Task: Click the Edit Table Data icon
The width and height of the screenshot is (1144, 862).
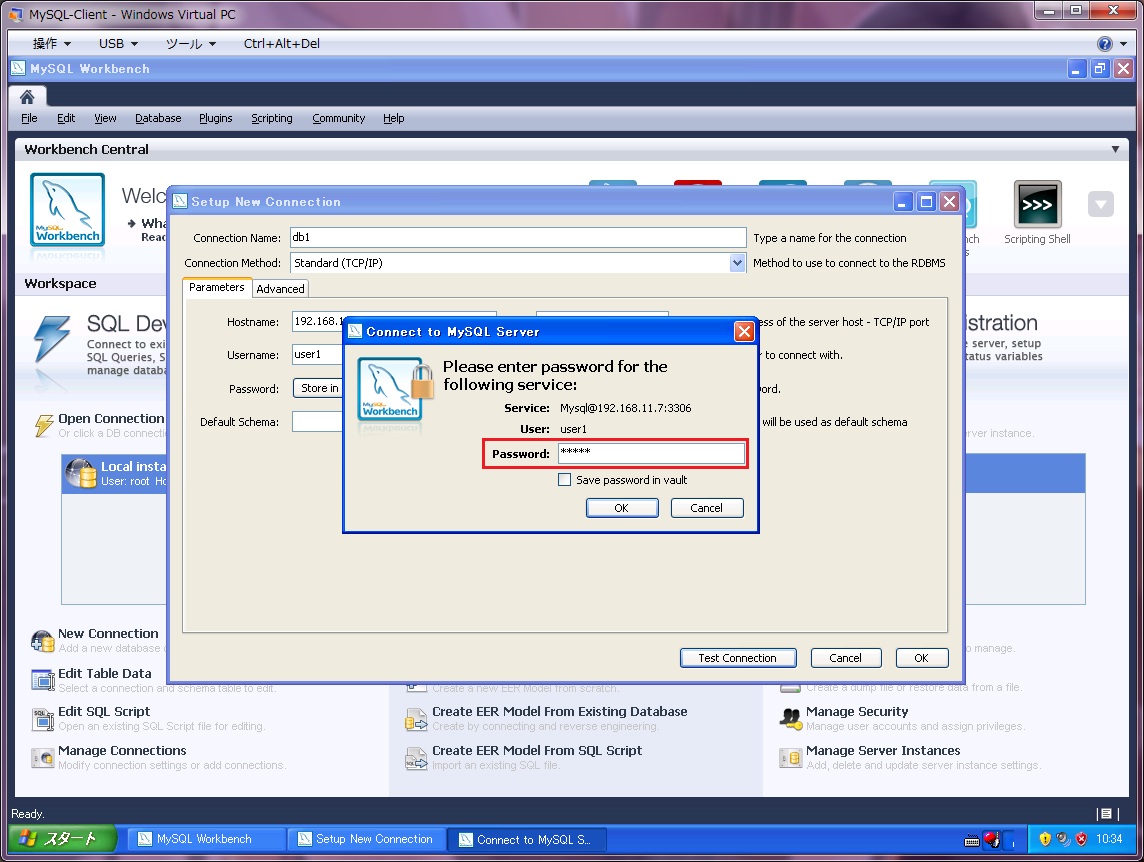Action: pyautogui.click(x=43, y=680)
